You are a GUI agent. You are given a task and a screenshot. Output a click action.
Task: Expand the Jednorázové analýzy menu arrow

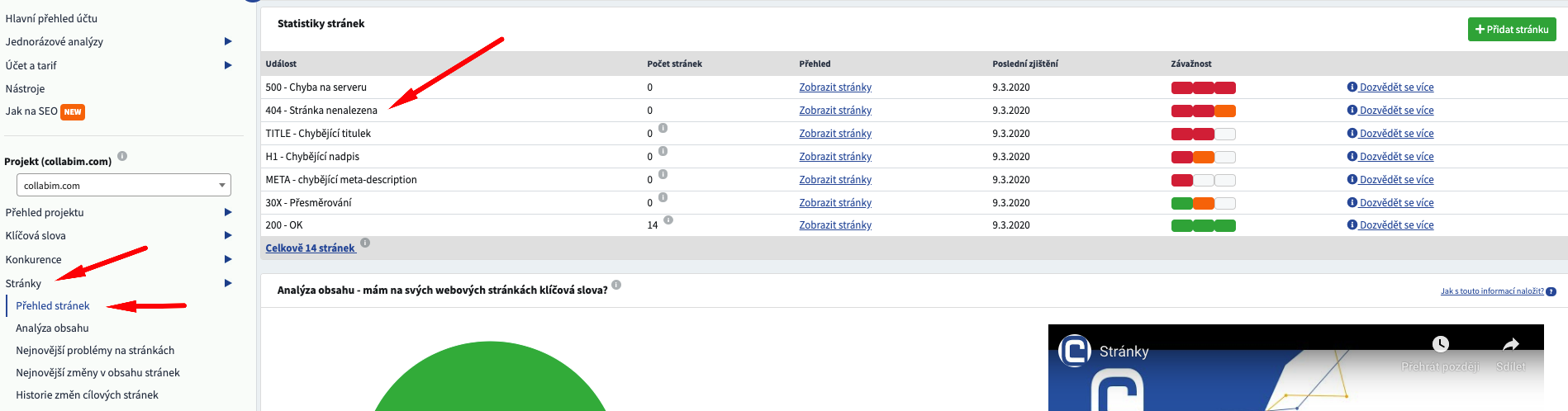point(228,41)
